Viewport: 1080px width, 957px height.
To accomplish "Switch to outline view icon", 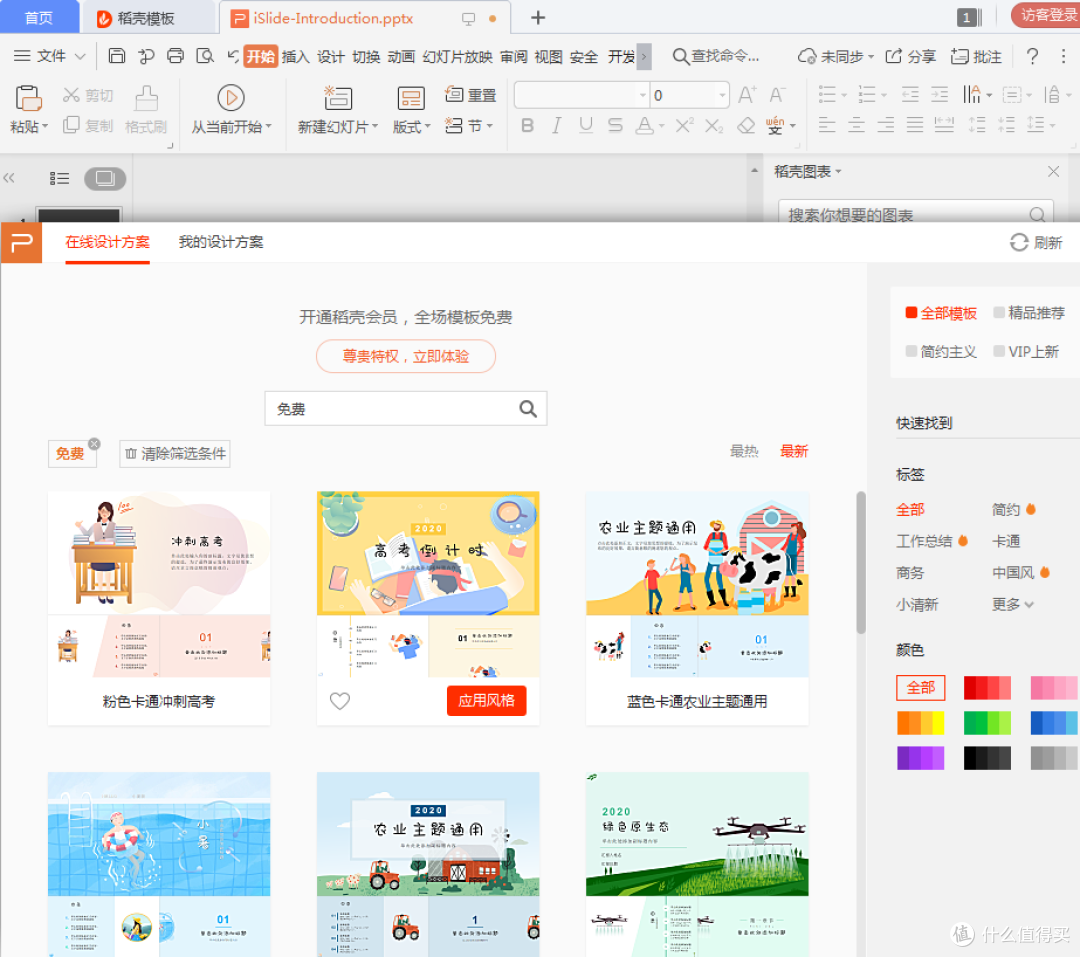I will [59, 179].
